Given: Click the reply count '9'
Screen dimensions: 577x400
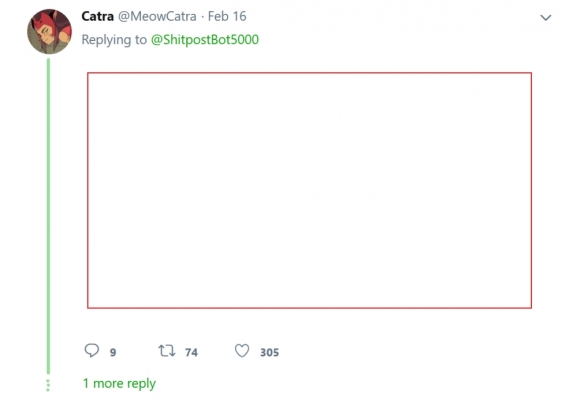Looking at the screenshot, I should coord(113,352).
